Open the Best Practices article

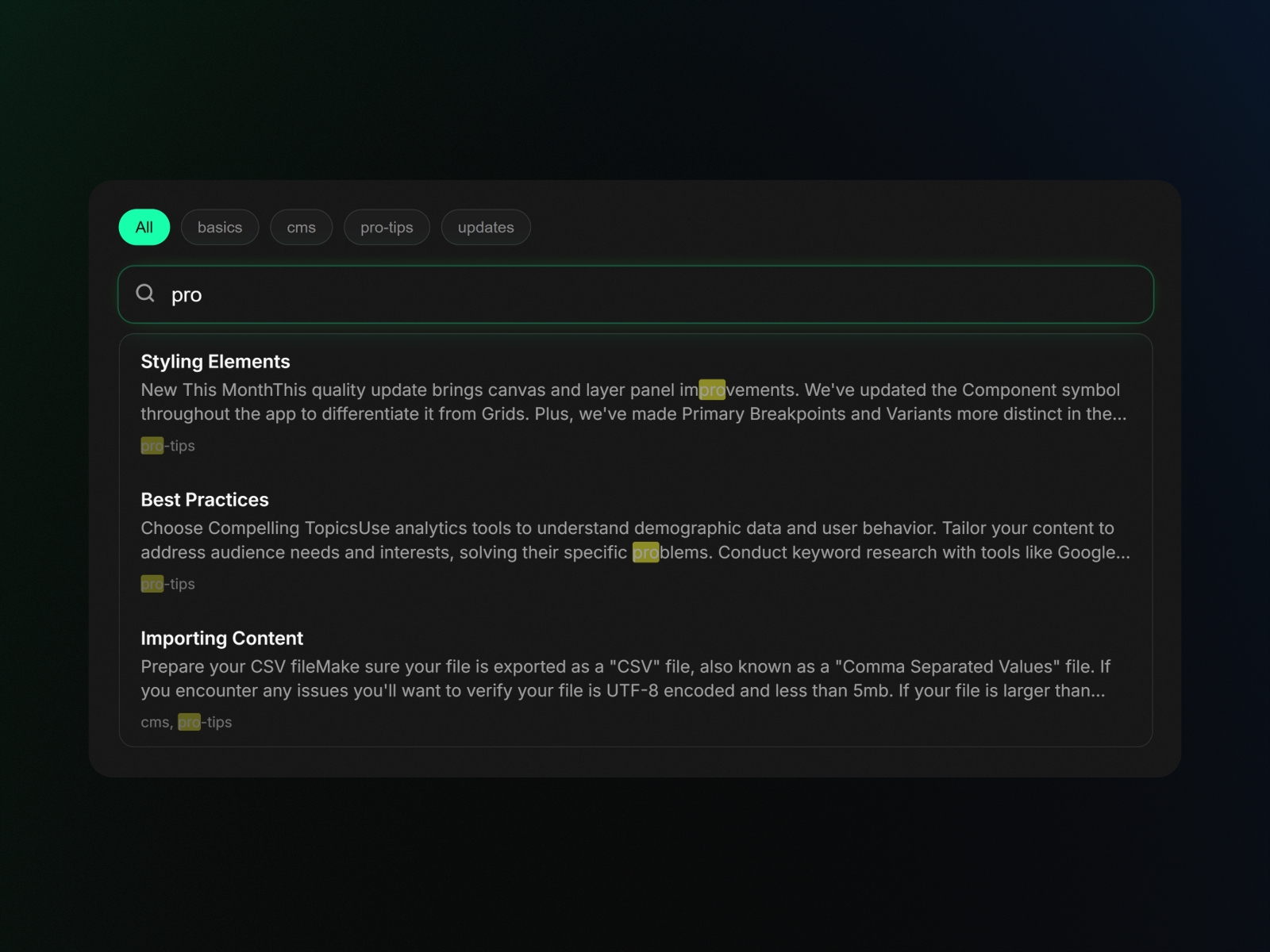click(205, 500)
